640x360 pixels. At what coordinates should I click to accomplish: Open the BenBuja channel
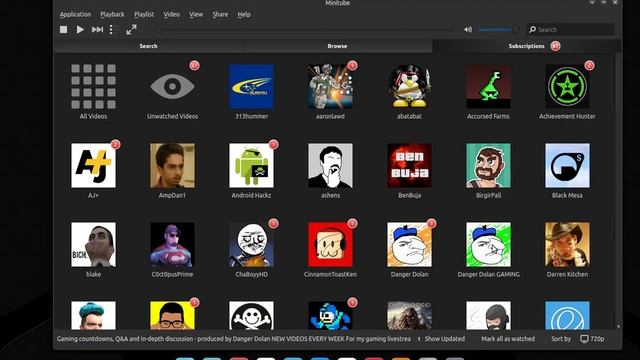pos(409,165)
